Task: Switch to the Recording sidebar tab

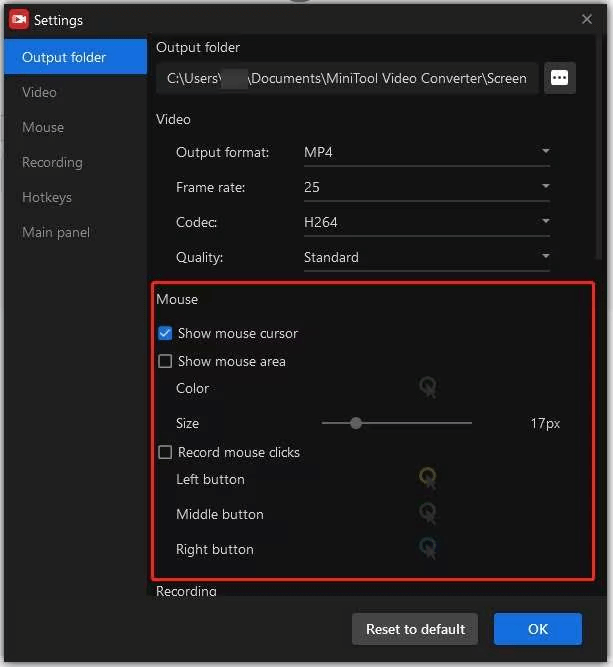Action: tap(76, 162)
